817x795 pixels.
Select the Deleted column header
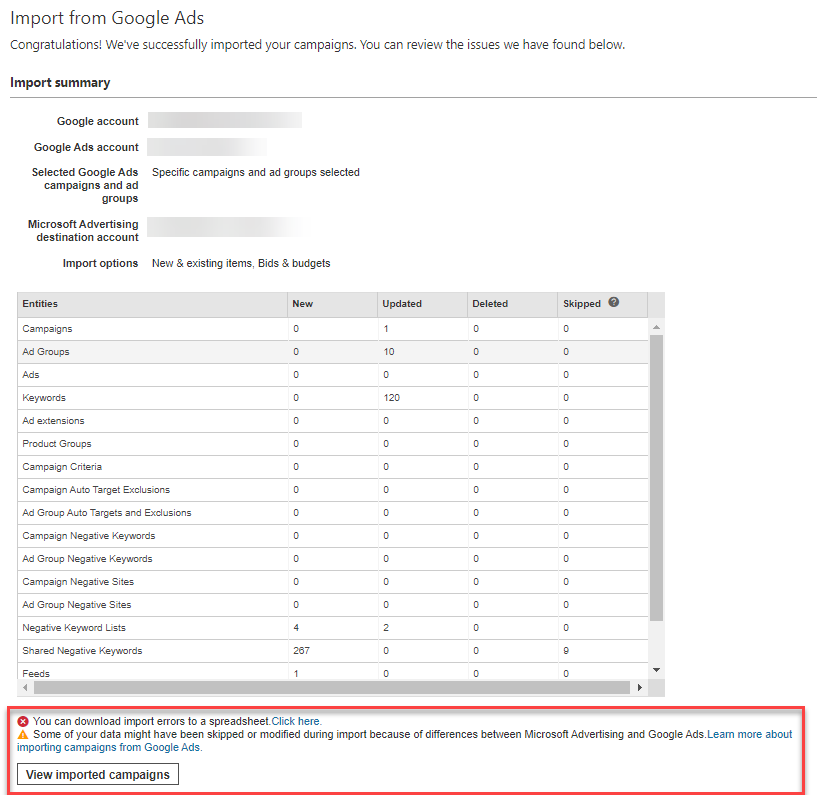490,304
